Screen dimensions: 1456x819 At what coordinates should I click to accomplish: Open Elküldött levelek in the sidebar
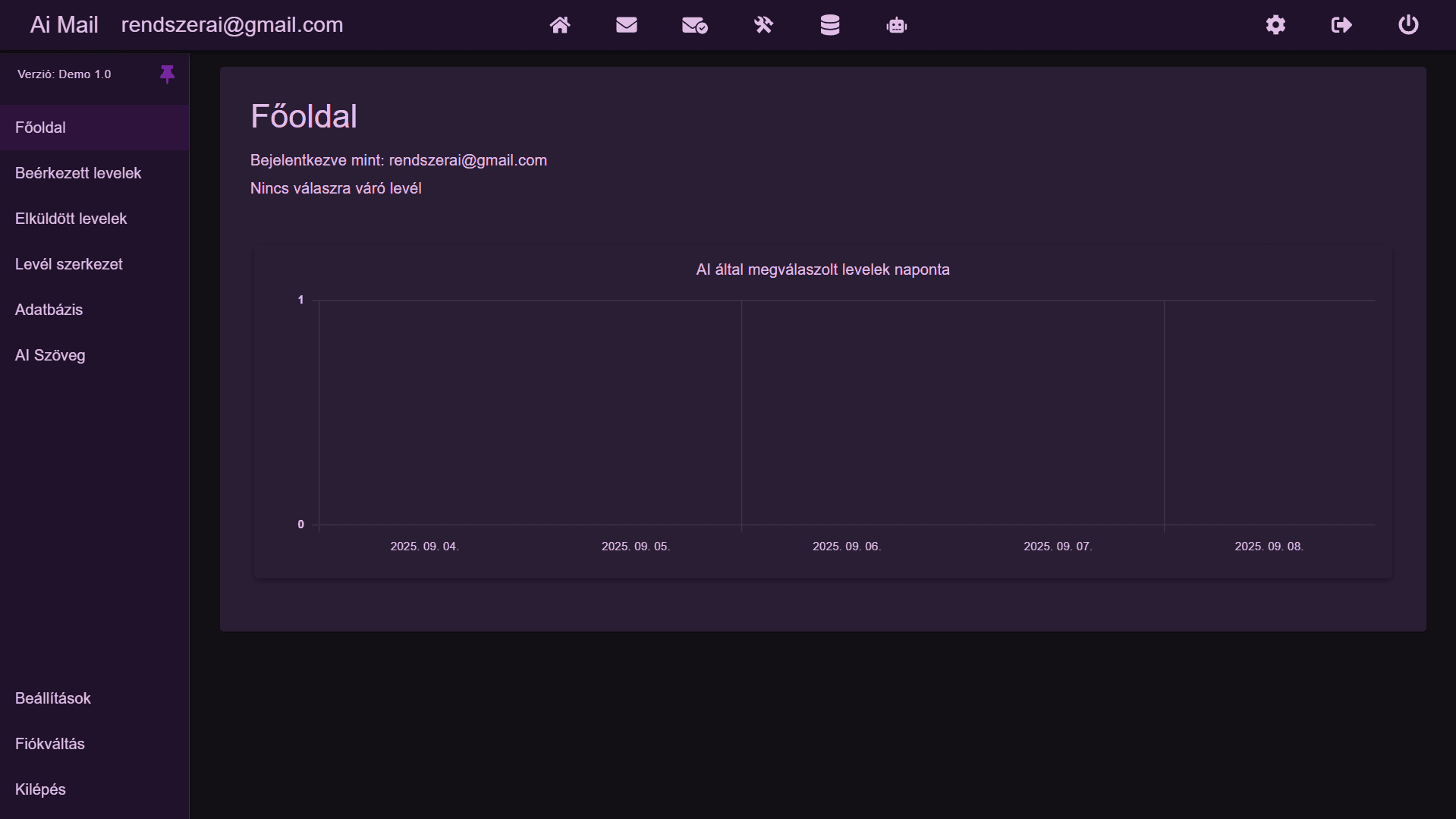tap(71, 218)
